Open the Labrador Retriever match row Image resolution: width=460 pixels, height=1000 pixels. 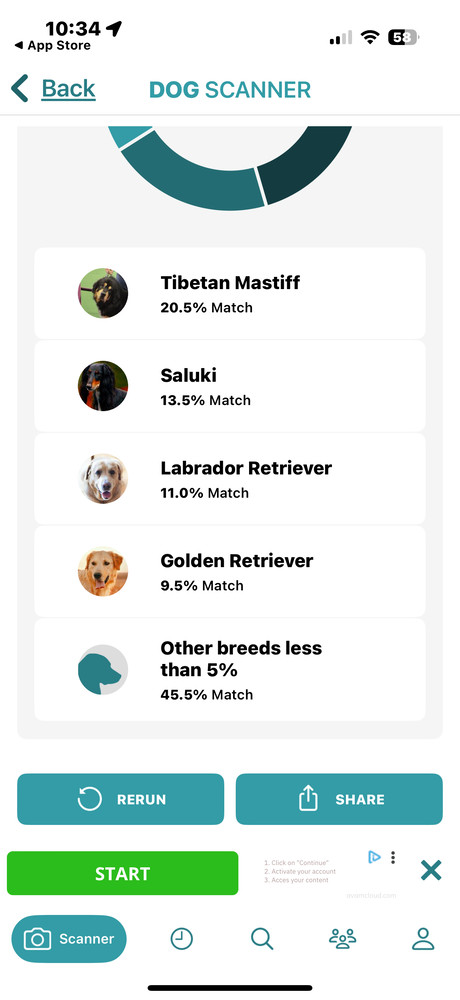(230, 478)
